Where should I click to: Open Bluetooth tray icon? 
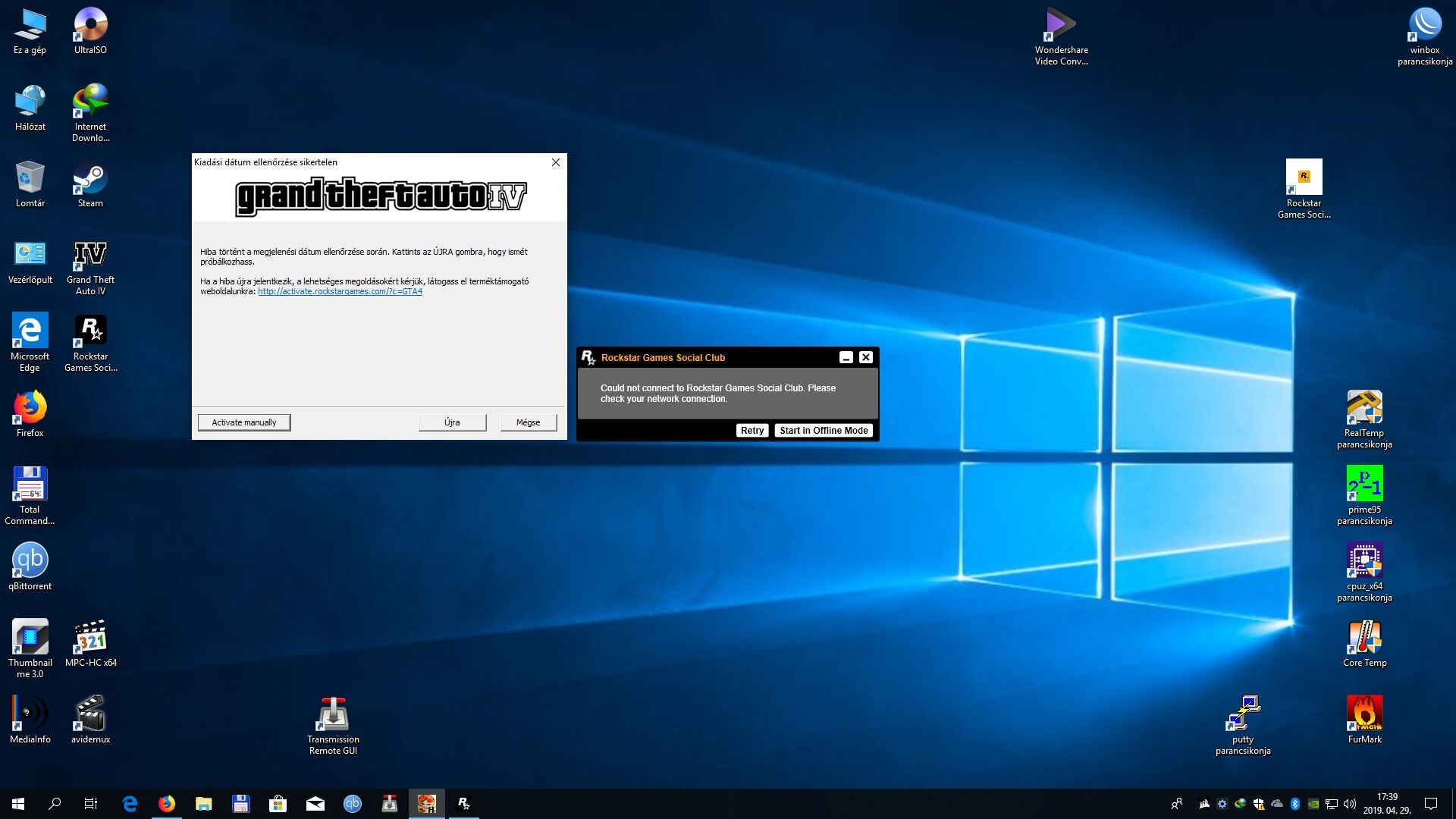tap(1295, 804)
